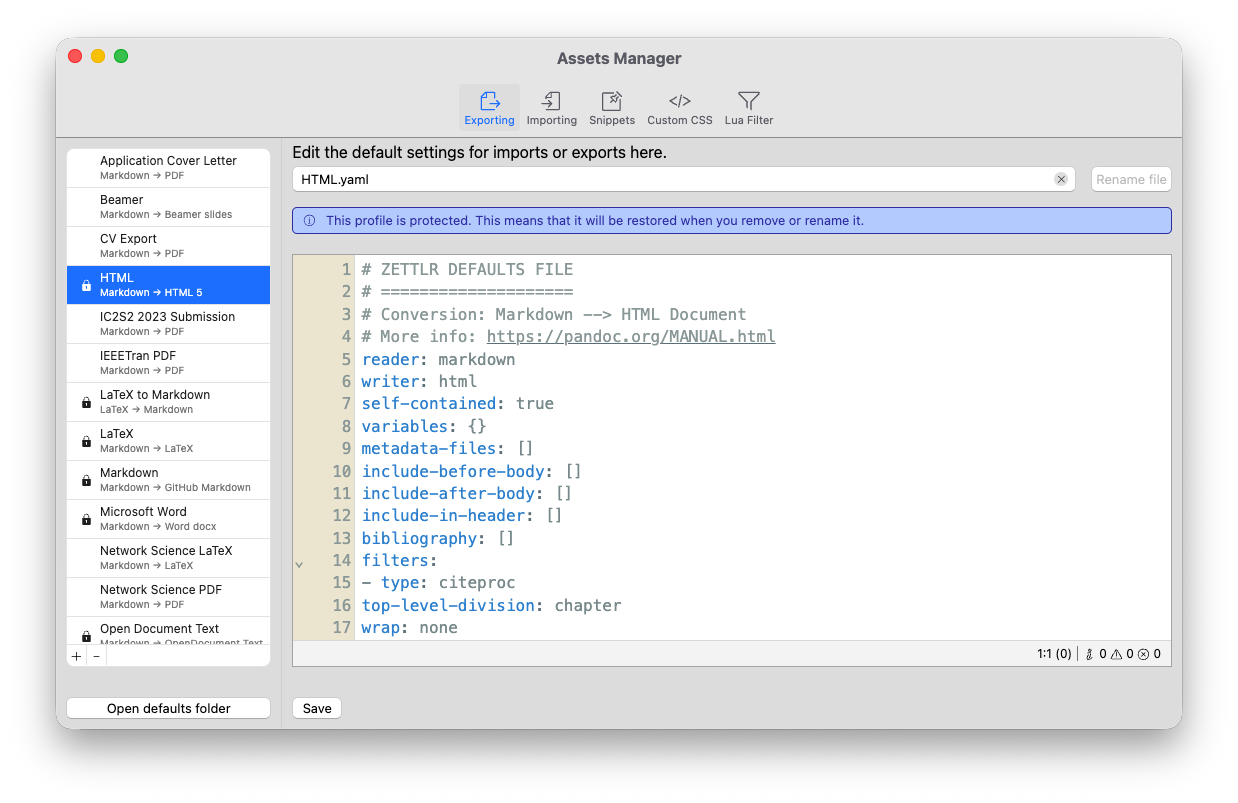Click Open defaults folder
This screenshot has width=1238, height=803.
[x=168, y=708]
